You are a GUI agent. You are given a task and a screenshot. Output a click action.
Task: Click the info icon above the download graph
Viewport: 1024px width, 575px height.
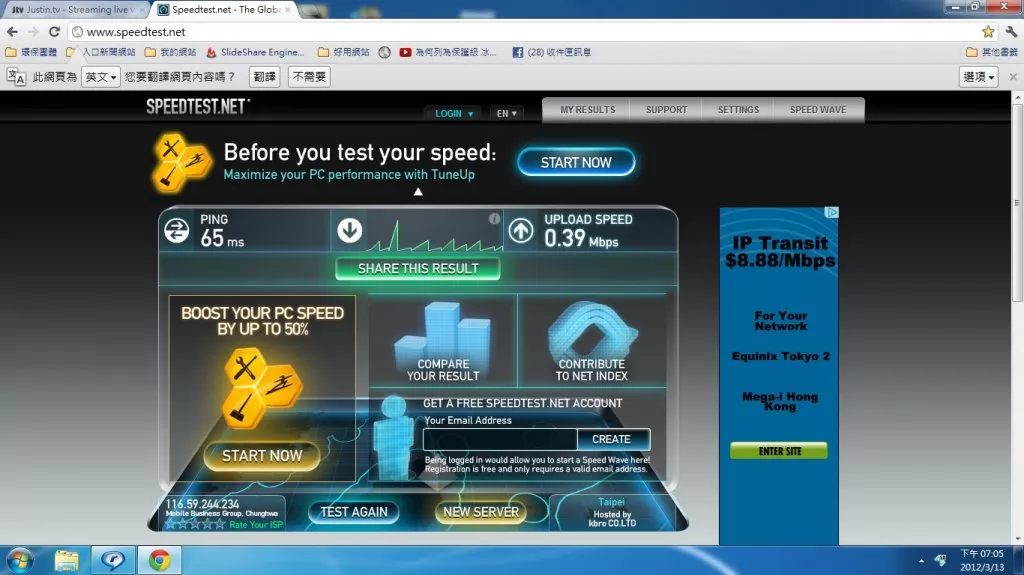[494, 219]
